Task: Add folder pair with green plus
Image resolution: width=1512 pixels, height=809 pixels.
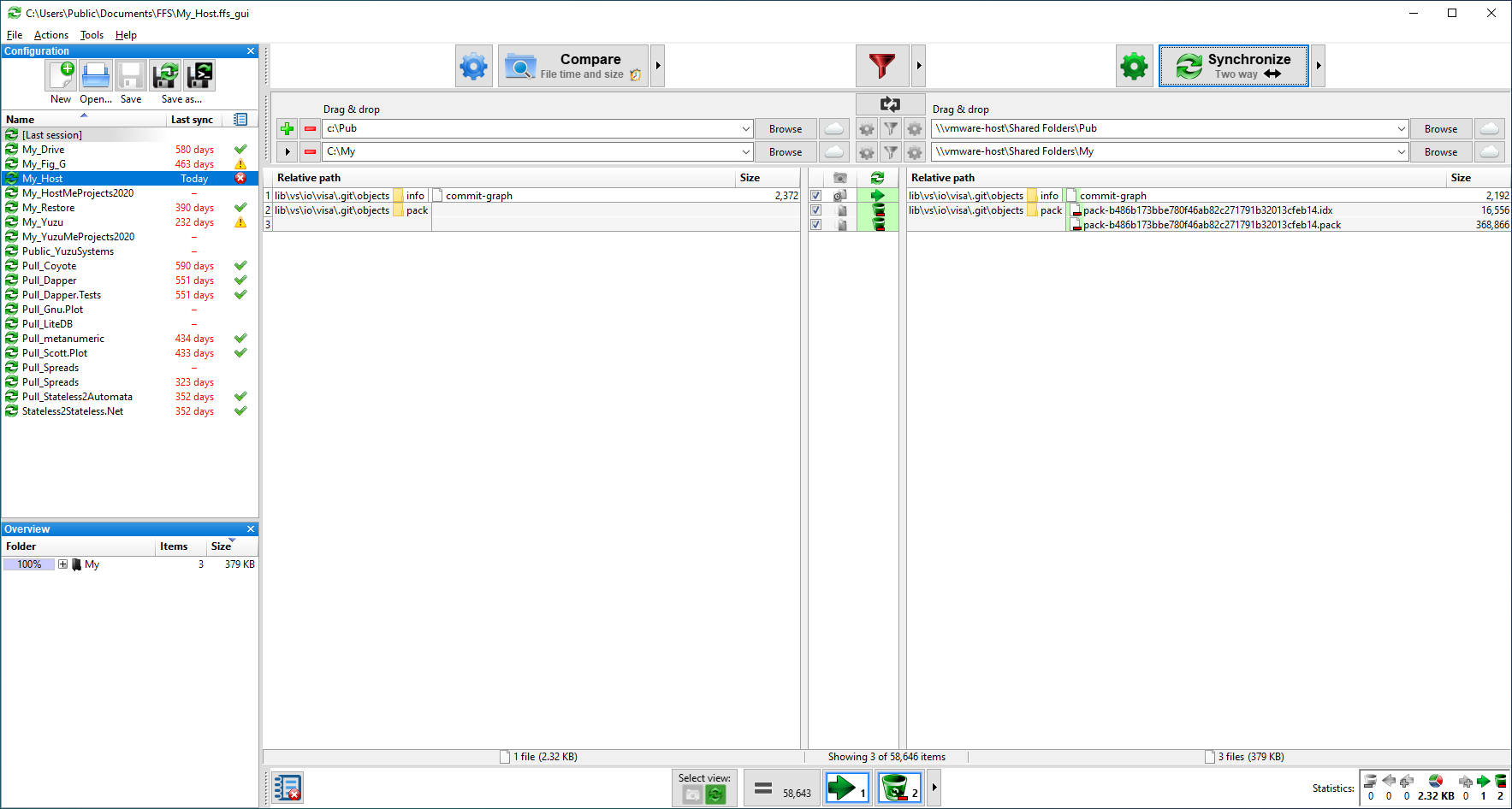Action: [288, 129]
